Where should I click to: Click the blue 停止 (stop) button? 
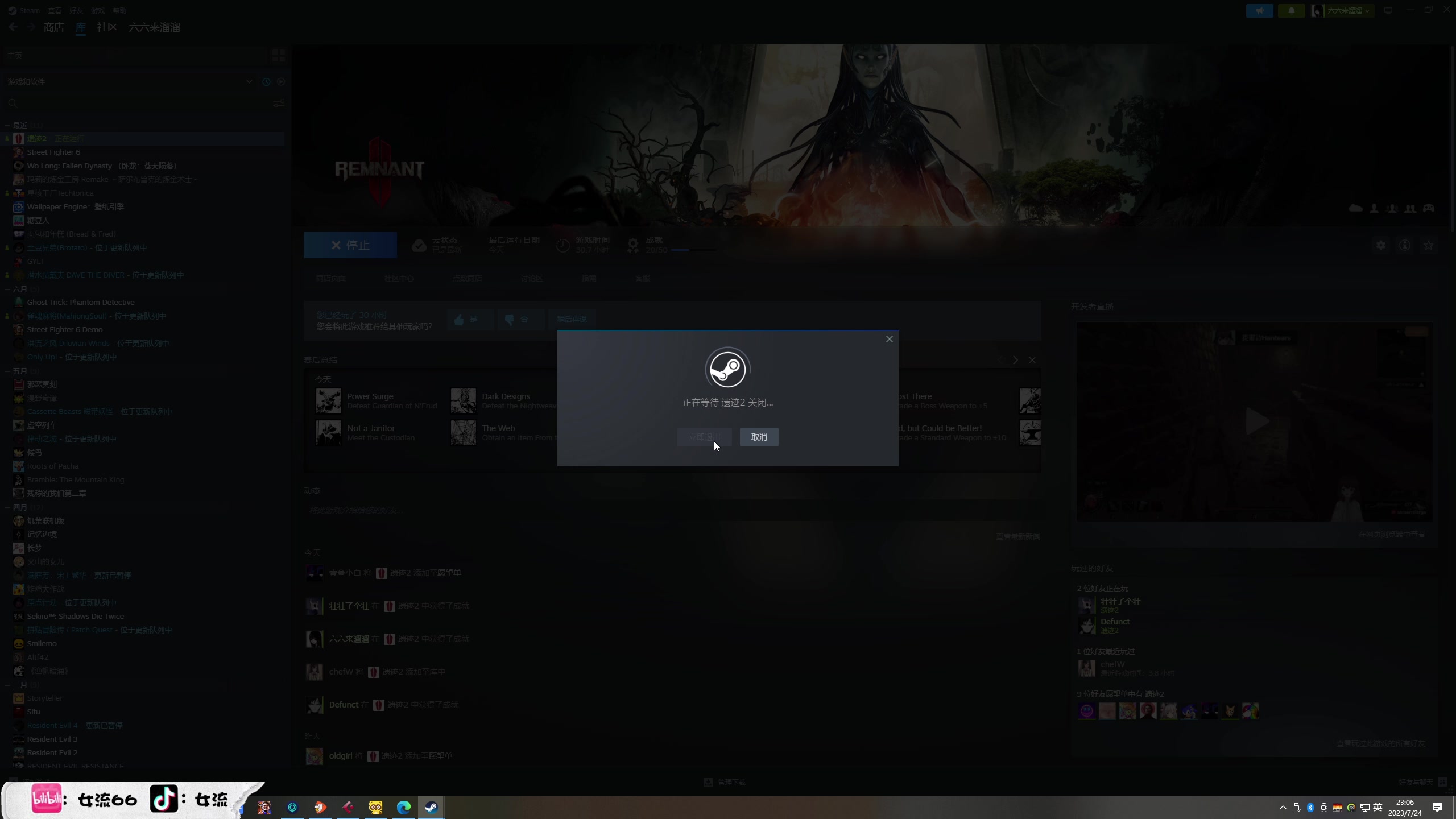click(350, 245)
